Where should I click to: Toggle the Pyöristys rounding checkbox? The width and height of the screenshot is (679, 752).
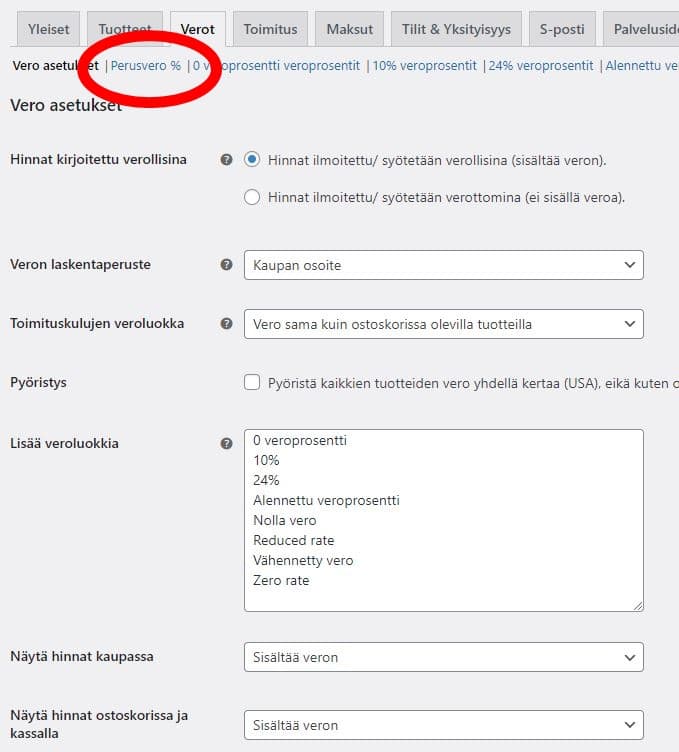point(252,383)
